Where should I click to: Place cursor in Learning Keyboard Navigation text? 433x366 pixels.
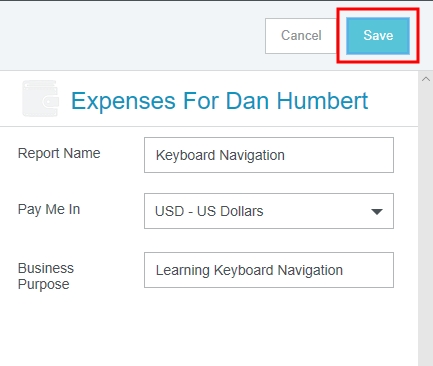tap(249, 270)
